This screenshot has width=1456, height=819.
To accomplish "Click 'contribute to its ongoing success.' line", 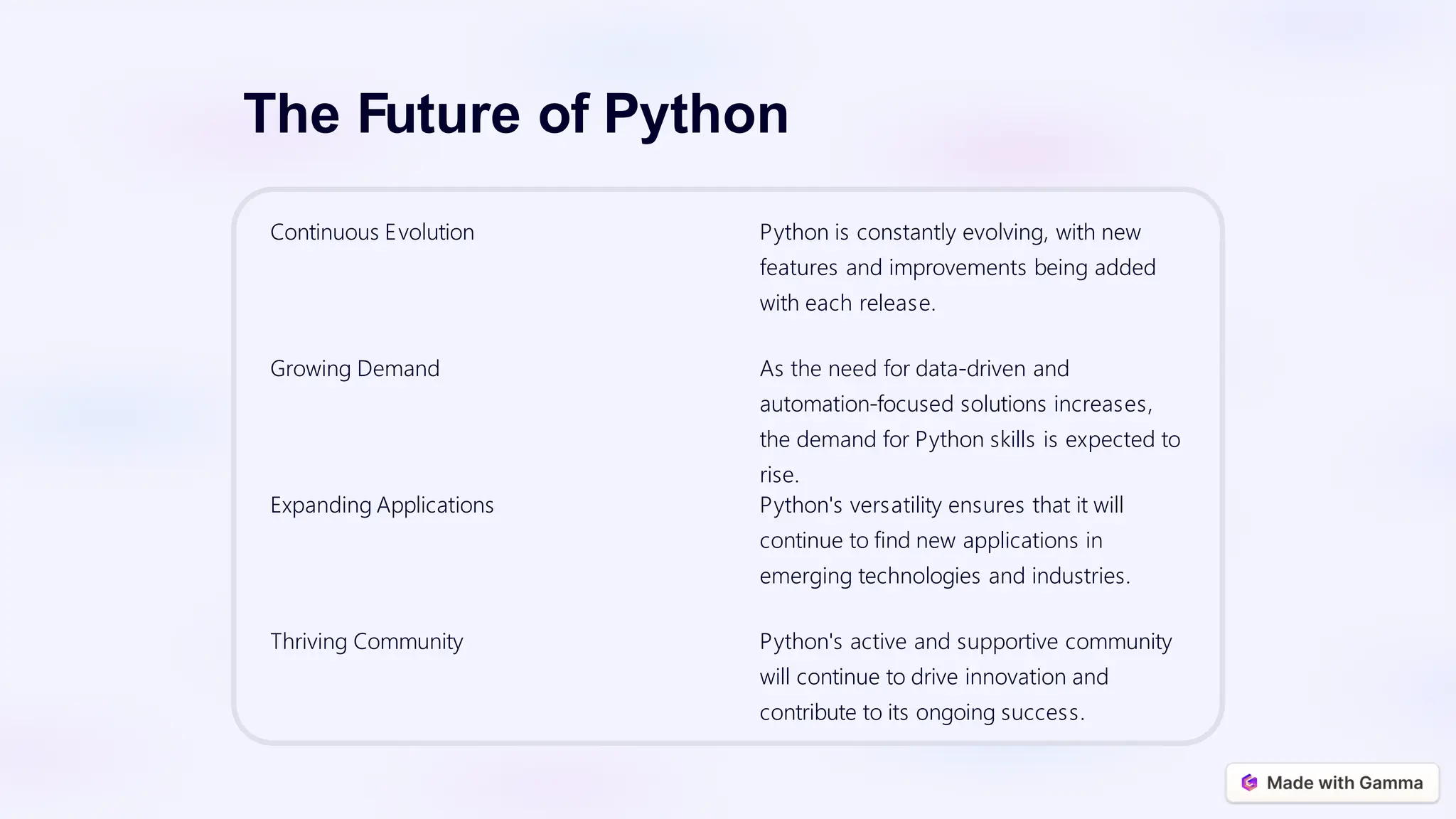I will (x=921, y=712).
